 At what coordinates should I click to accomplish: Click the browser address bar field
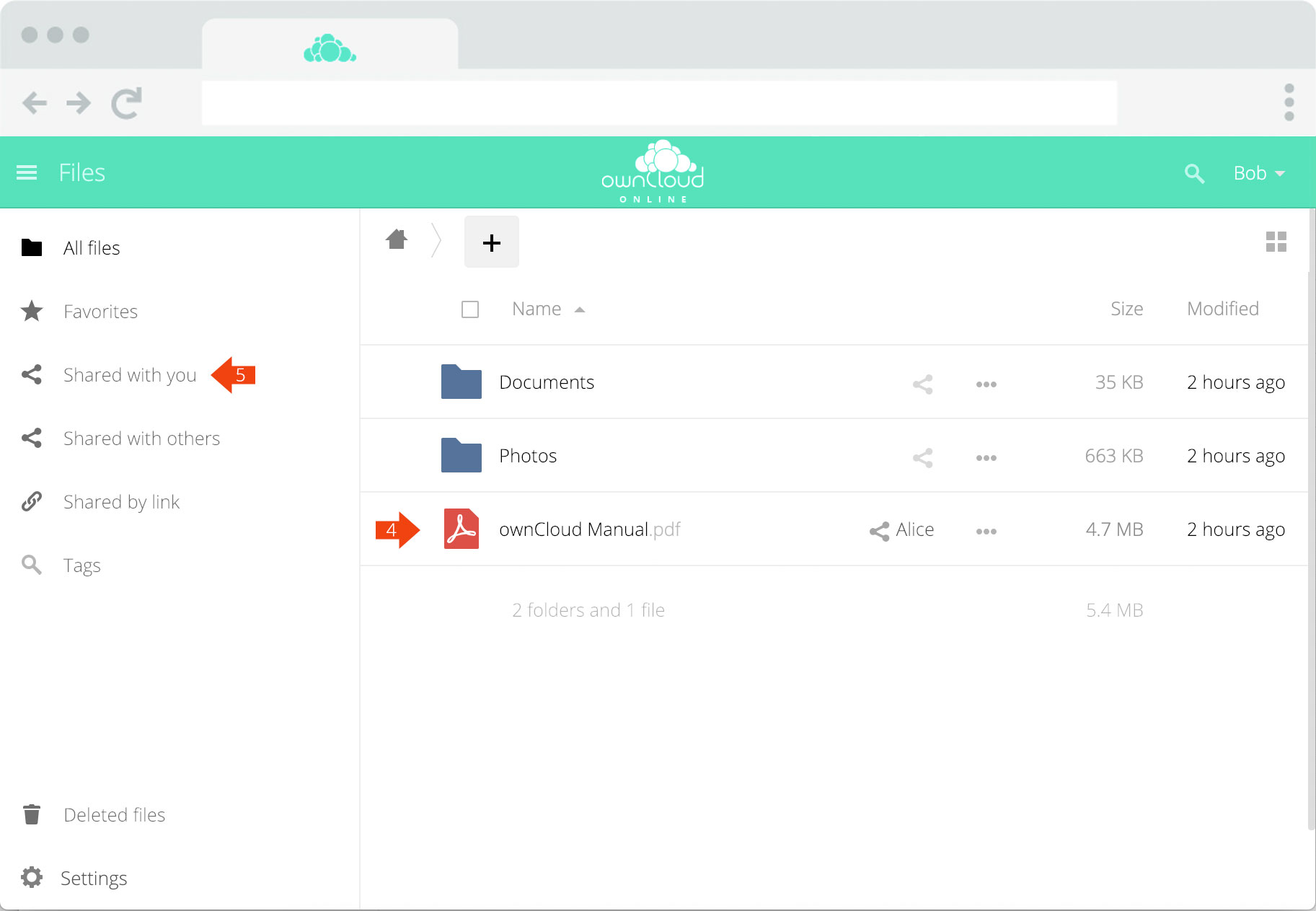point(659,103)
